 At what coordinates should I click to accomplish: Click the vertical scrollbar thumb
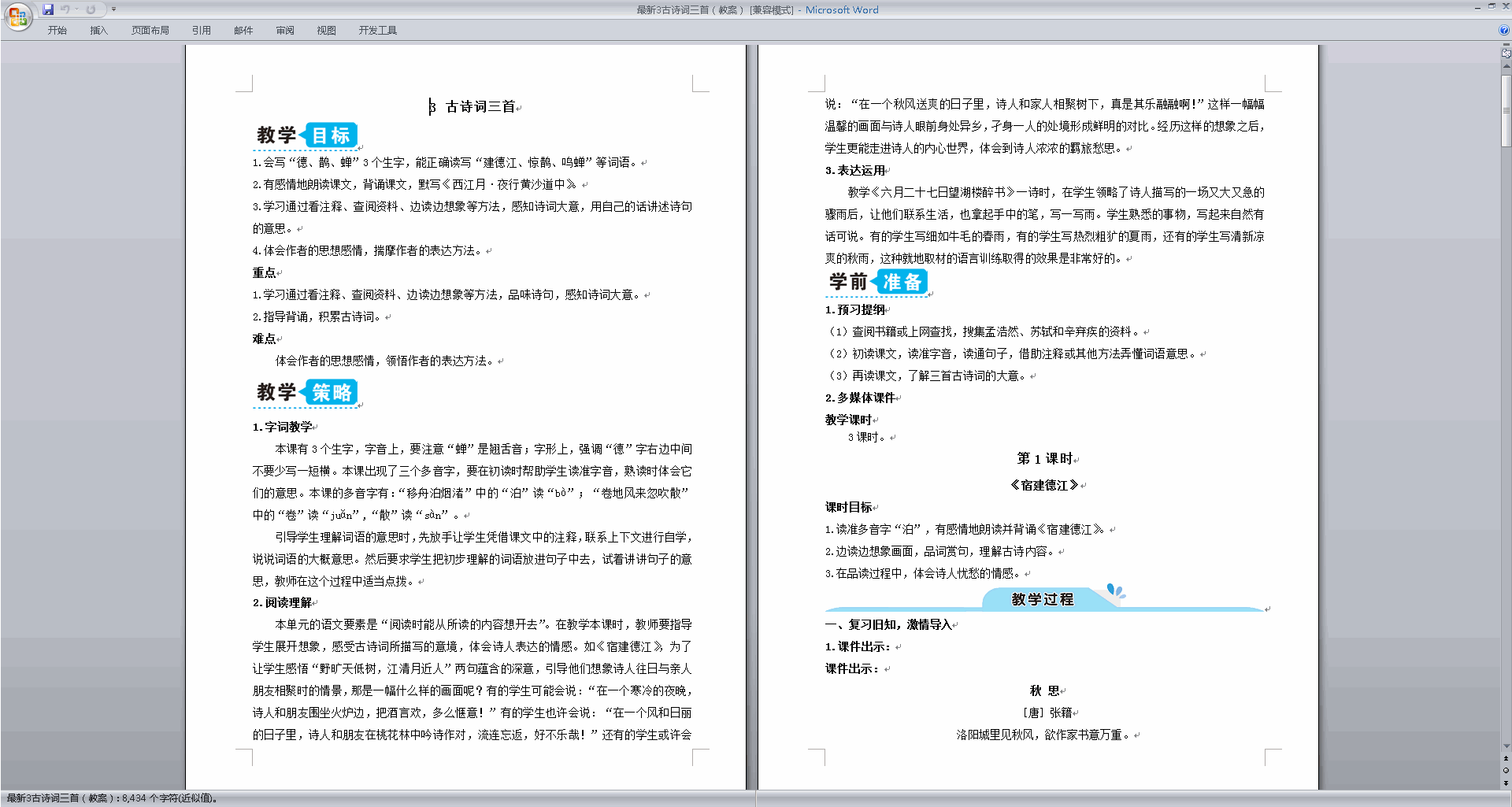pos(1506,109)
